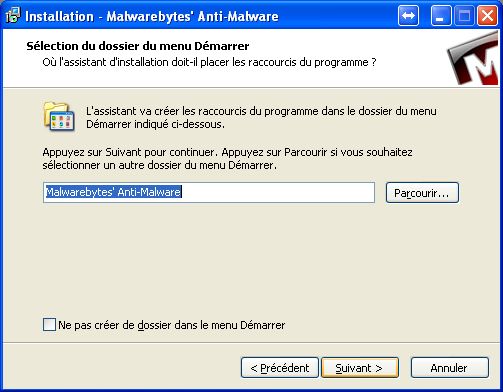Open the Parcourir... folder browser
503x392 pixels.
[x=422, y=192]
